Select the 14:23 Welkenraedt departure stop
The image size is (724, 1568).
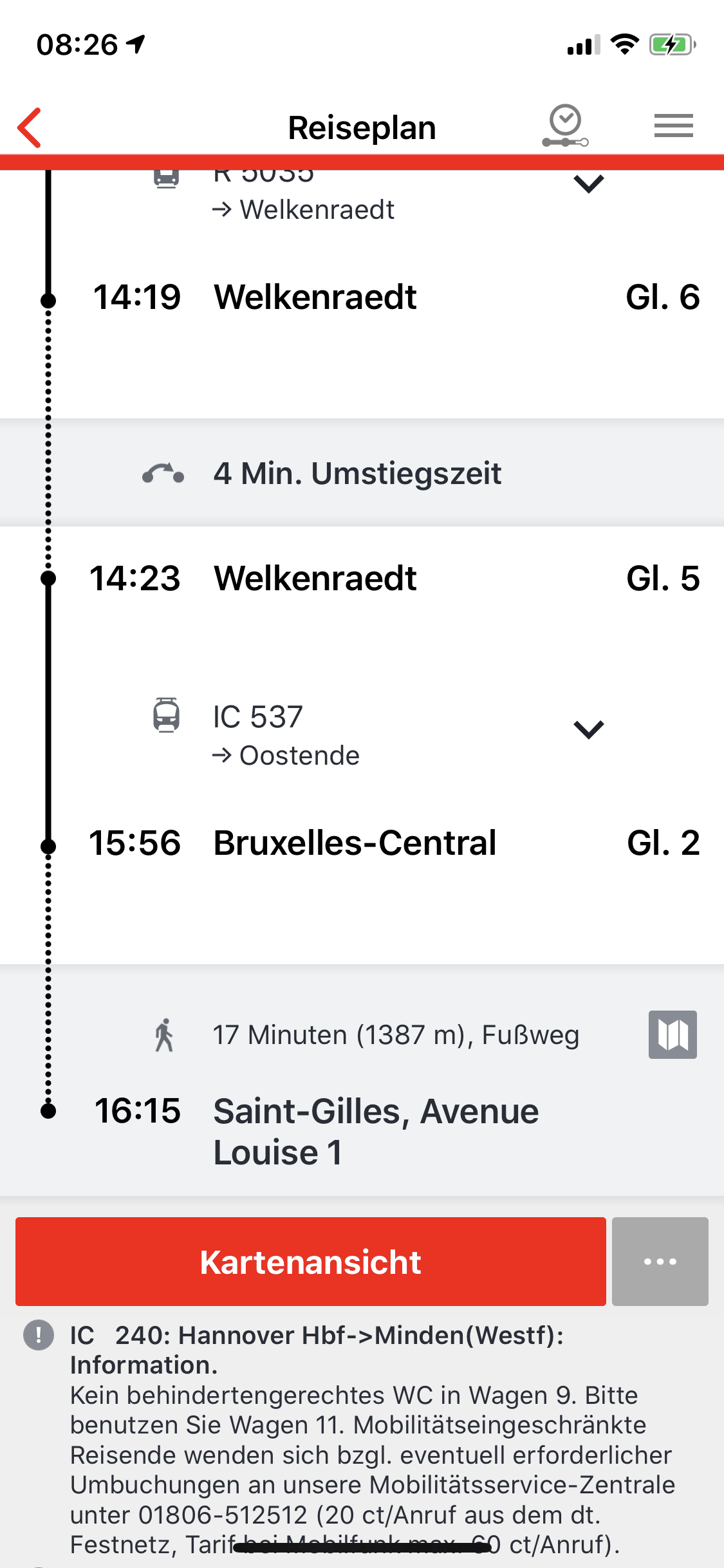315,578
